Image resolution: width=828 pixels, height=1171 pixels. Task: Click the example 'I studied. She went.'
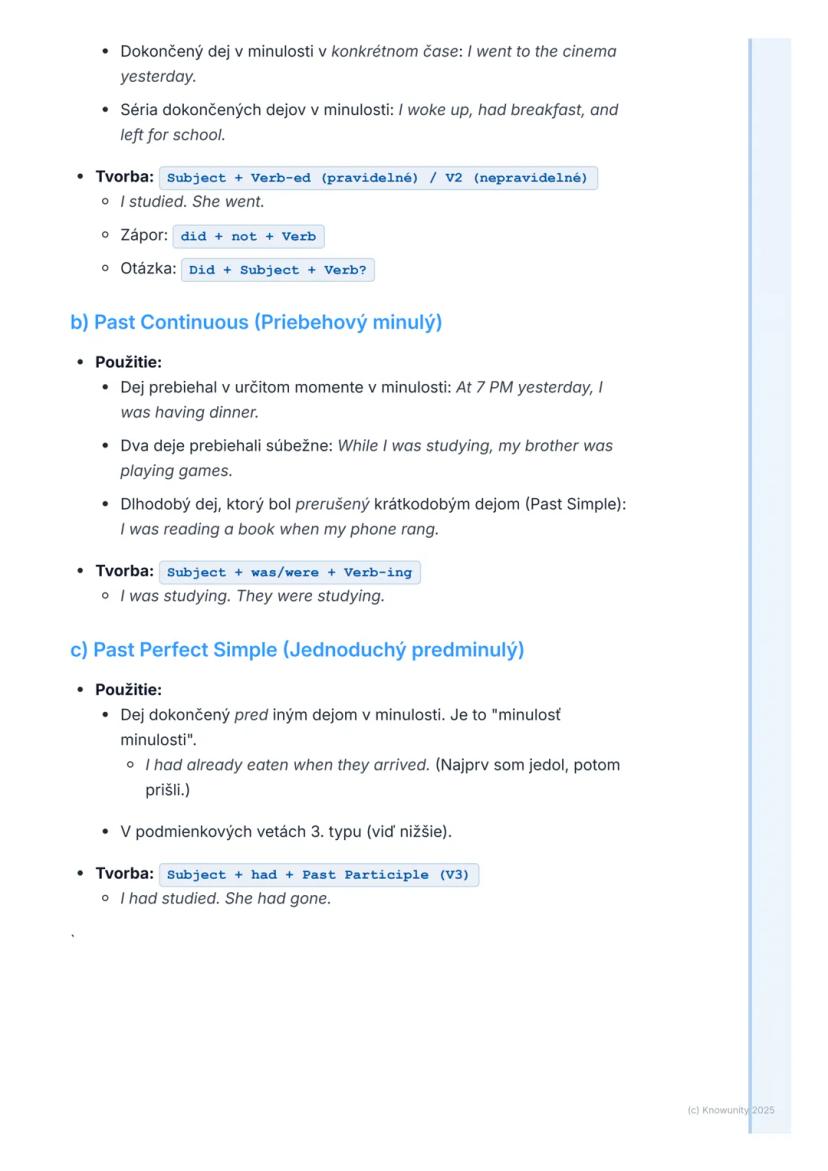coord(192,202)
